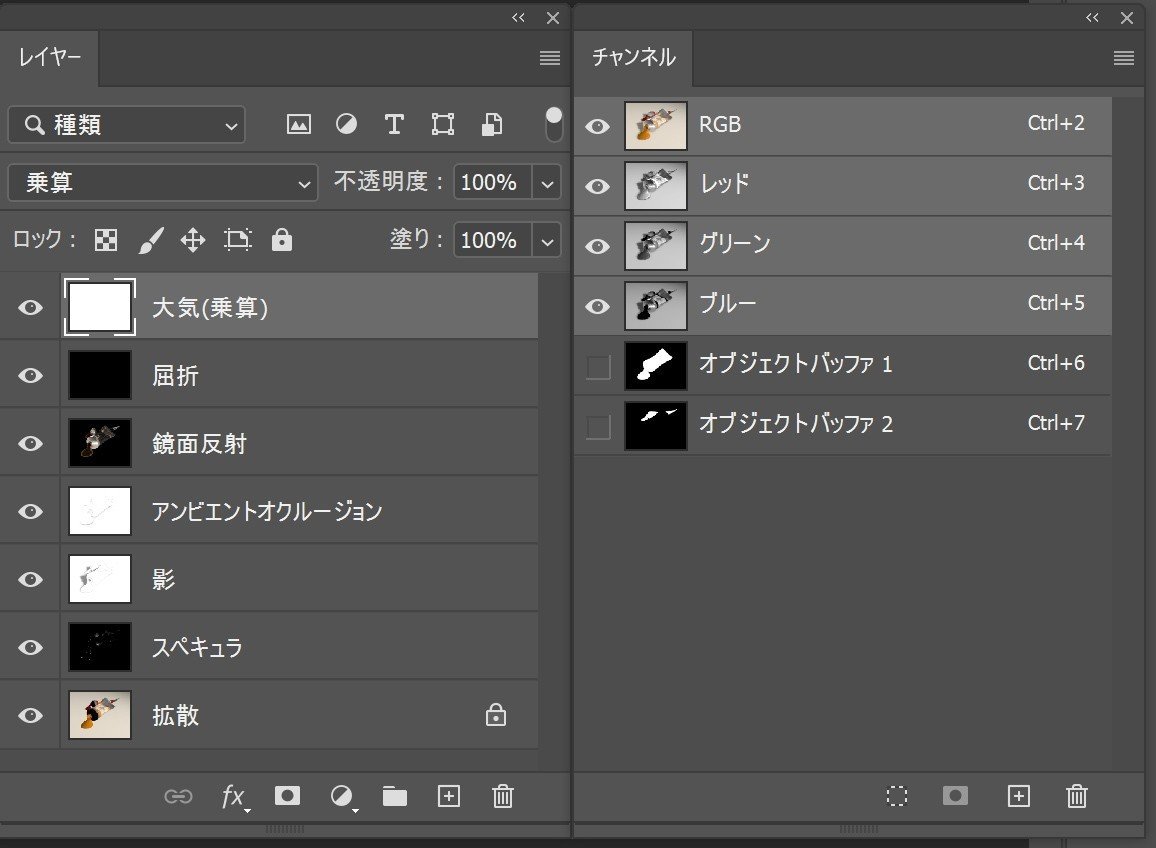Enable lock transparent pixels icon
Viewport: 1156px width, 848px height.
click(x=105, y=240)
